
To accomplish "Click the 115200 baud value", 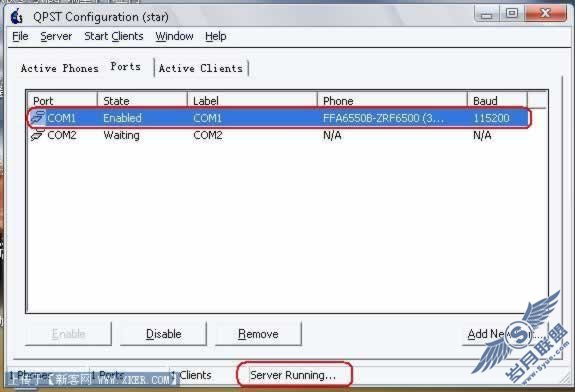I will point(491,118).
